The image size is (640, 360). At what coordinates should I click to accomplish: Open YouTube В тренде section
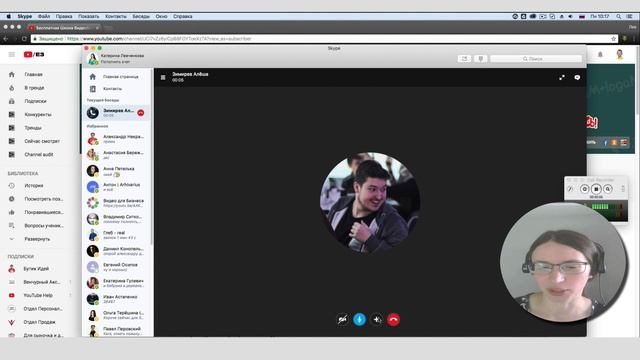tap(40, 88)
